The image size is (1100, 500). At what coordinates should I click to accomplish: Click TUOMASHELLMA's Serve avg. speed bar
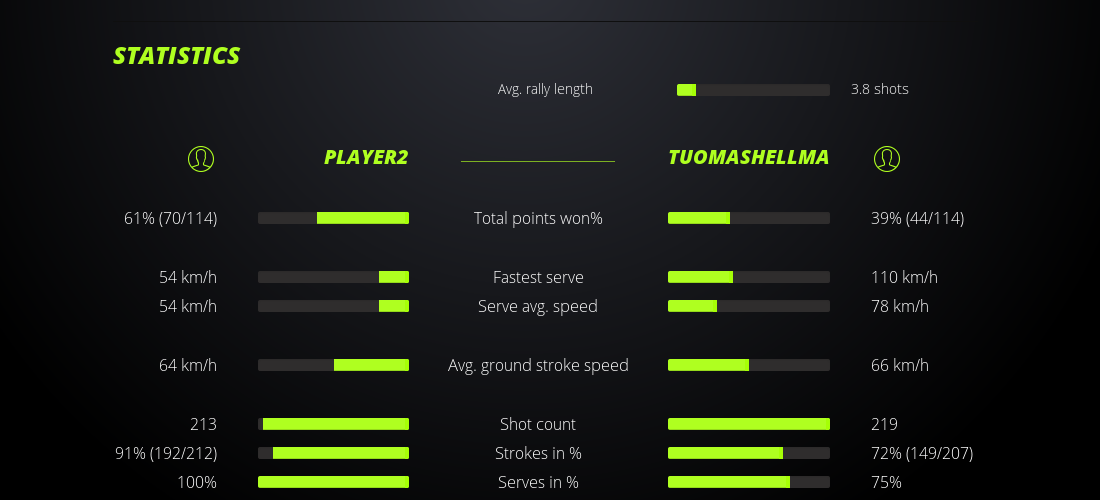click(749, 306)
